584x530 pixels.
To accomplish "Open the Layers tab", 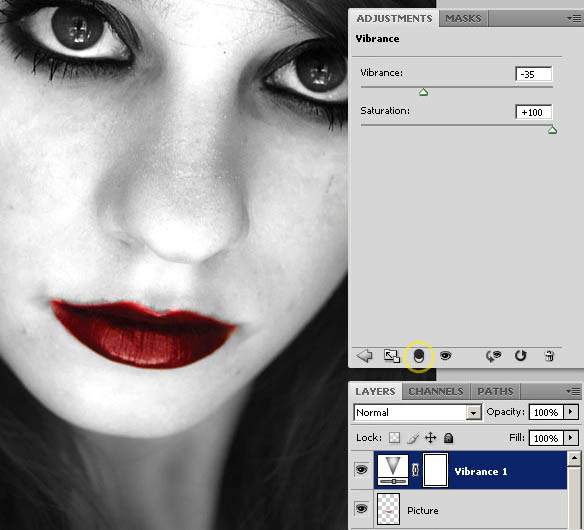I will tap(375, 391).
